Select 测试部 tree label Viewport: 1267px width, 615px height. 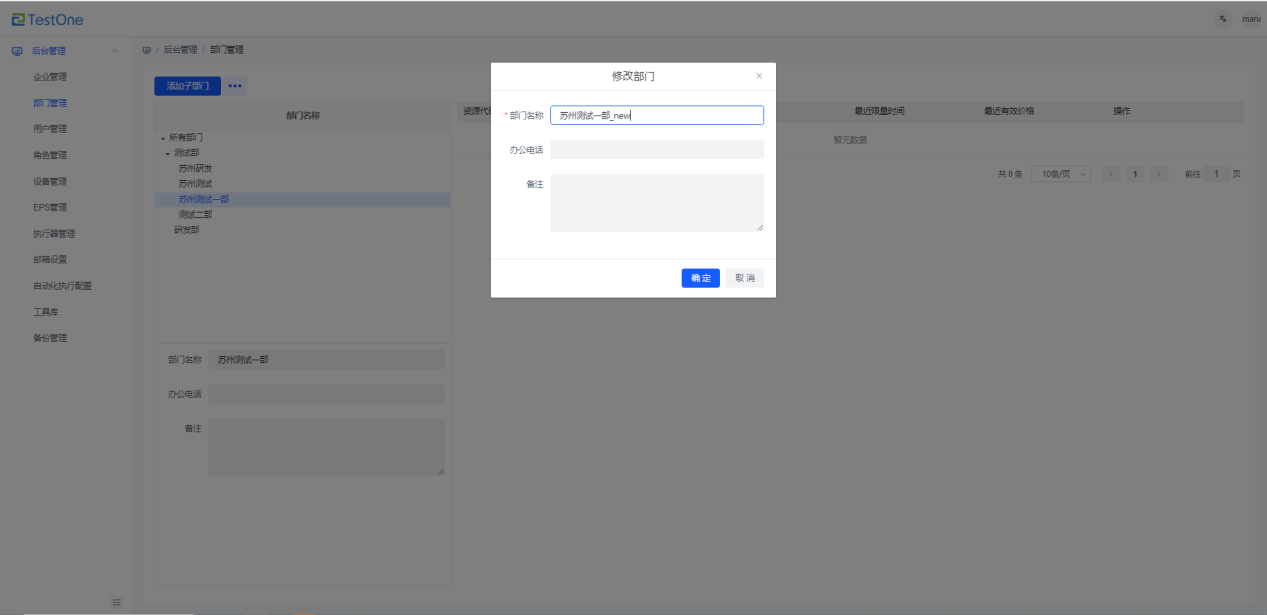[187, 153]
